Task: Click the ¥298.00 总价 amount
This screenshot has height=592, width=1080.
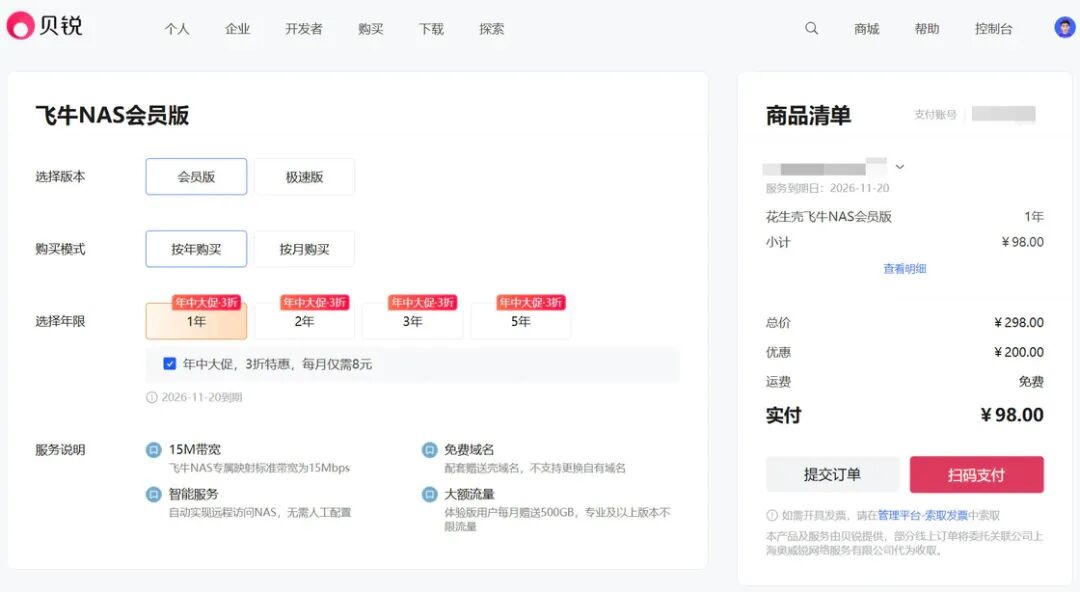Action: click(1019, 323)
